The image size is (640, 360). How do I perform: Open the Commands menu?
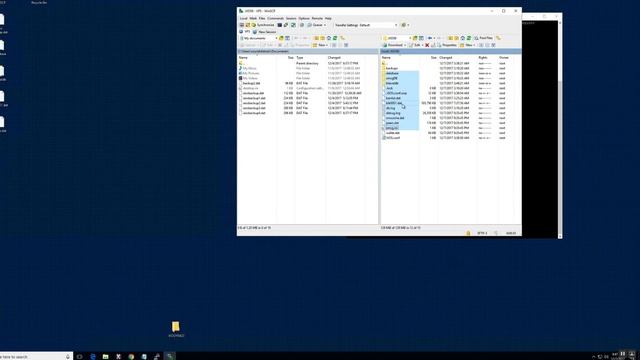click(276, 18)
